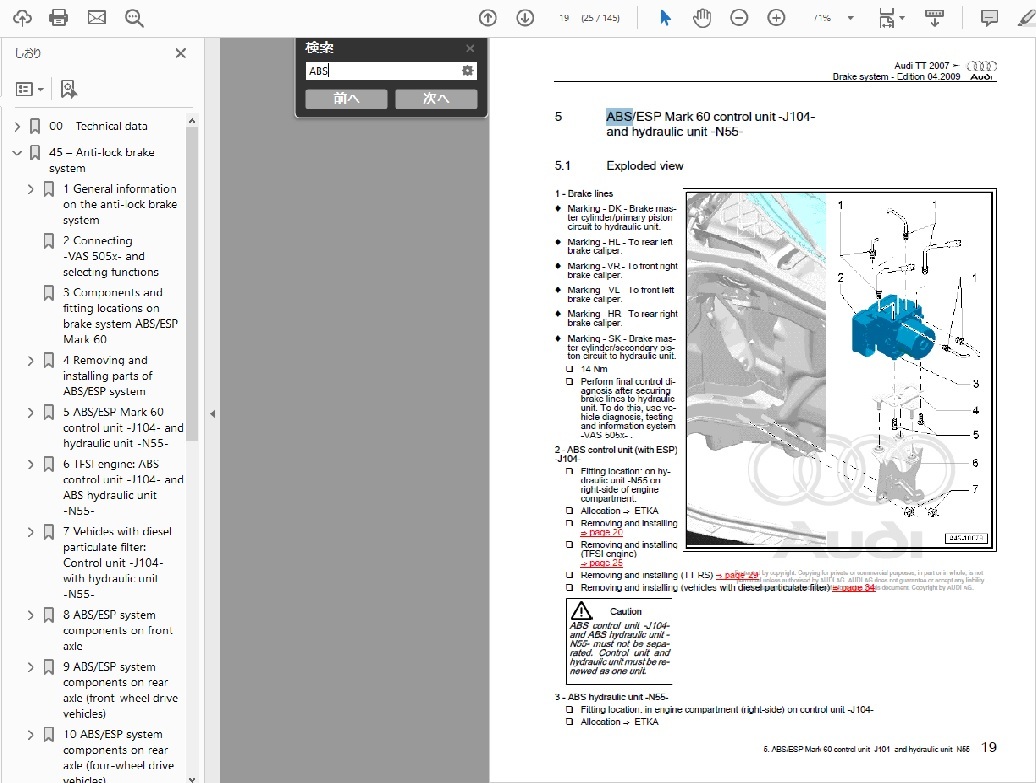The image size is (1036, 783).
Task: Click the print icon in toolbar
Action: coord(59,18)
